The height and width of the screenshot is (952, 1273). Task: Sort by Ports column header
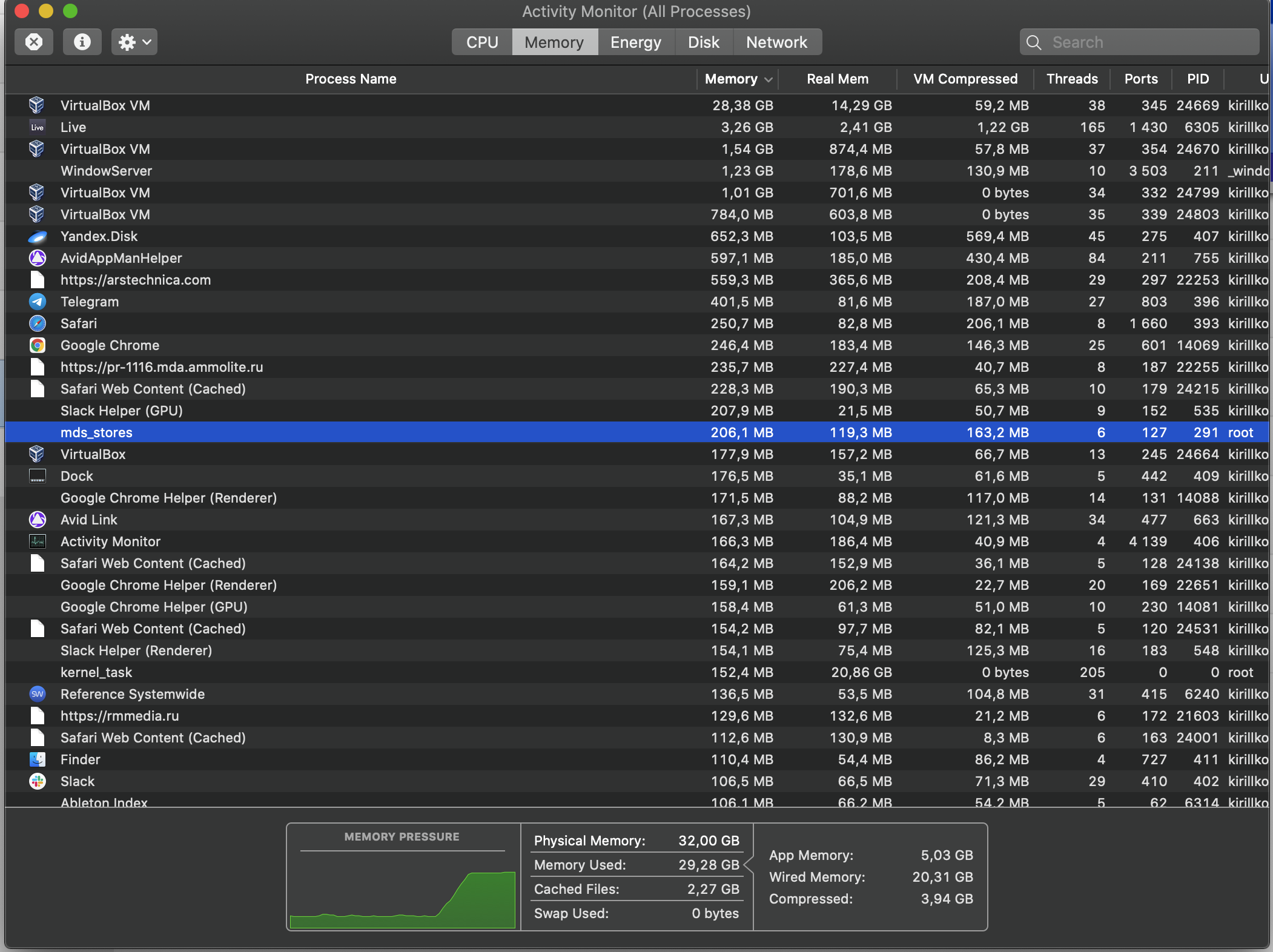coord(1141,79)
